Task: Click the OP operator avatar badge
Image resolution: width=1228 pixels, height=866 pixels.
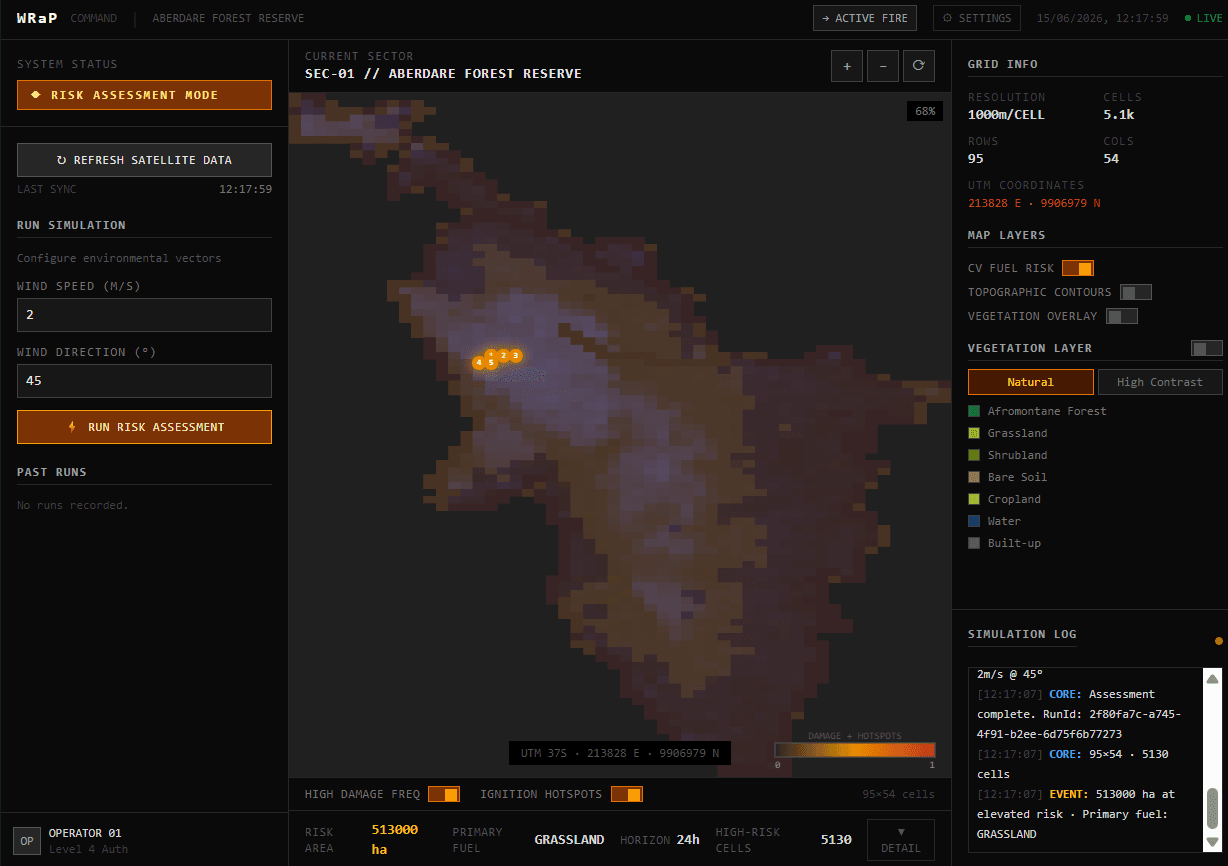Action: 27,841
